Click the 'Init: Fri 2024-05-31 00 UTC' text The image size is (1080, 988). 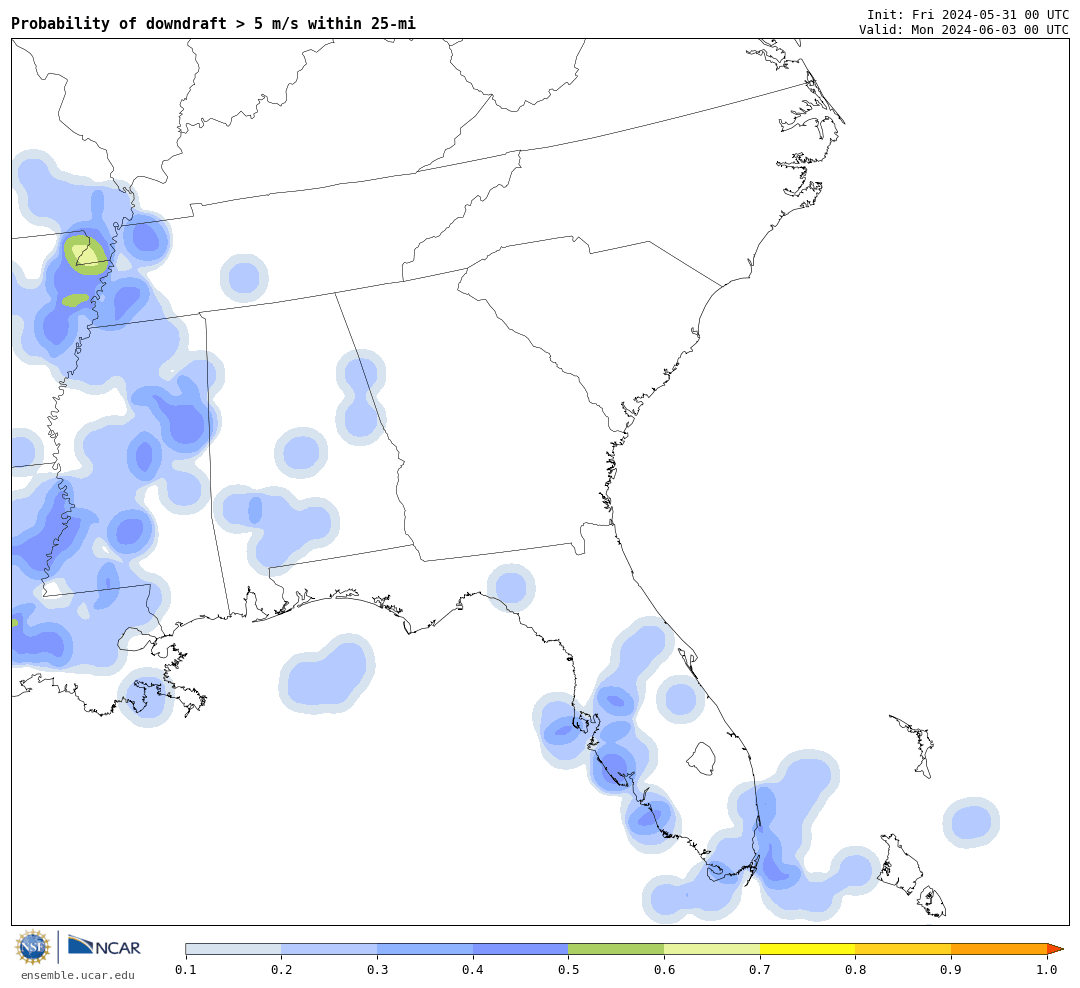[968, 14]
